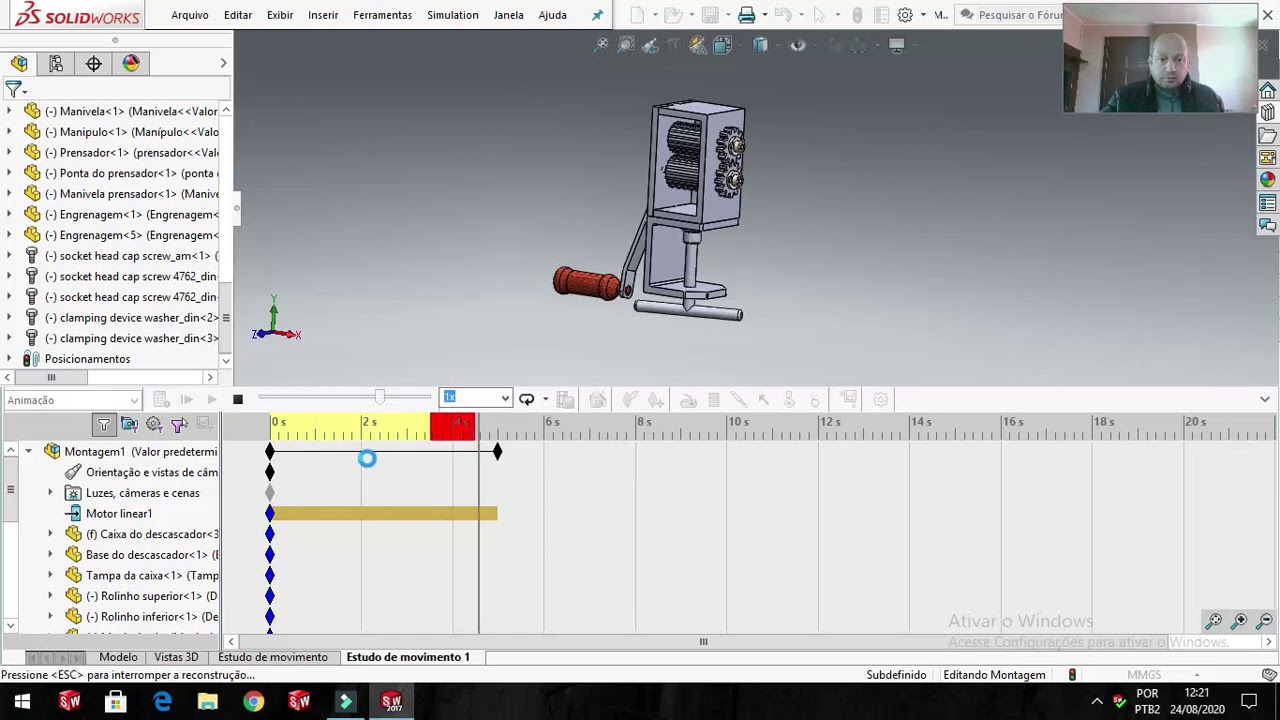Pin the menu bar pushpin
1280x720 pixels.
click(x=597, y=15)
